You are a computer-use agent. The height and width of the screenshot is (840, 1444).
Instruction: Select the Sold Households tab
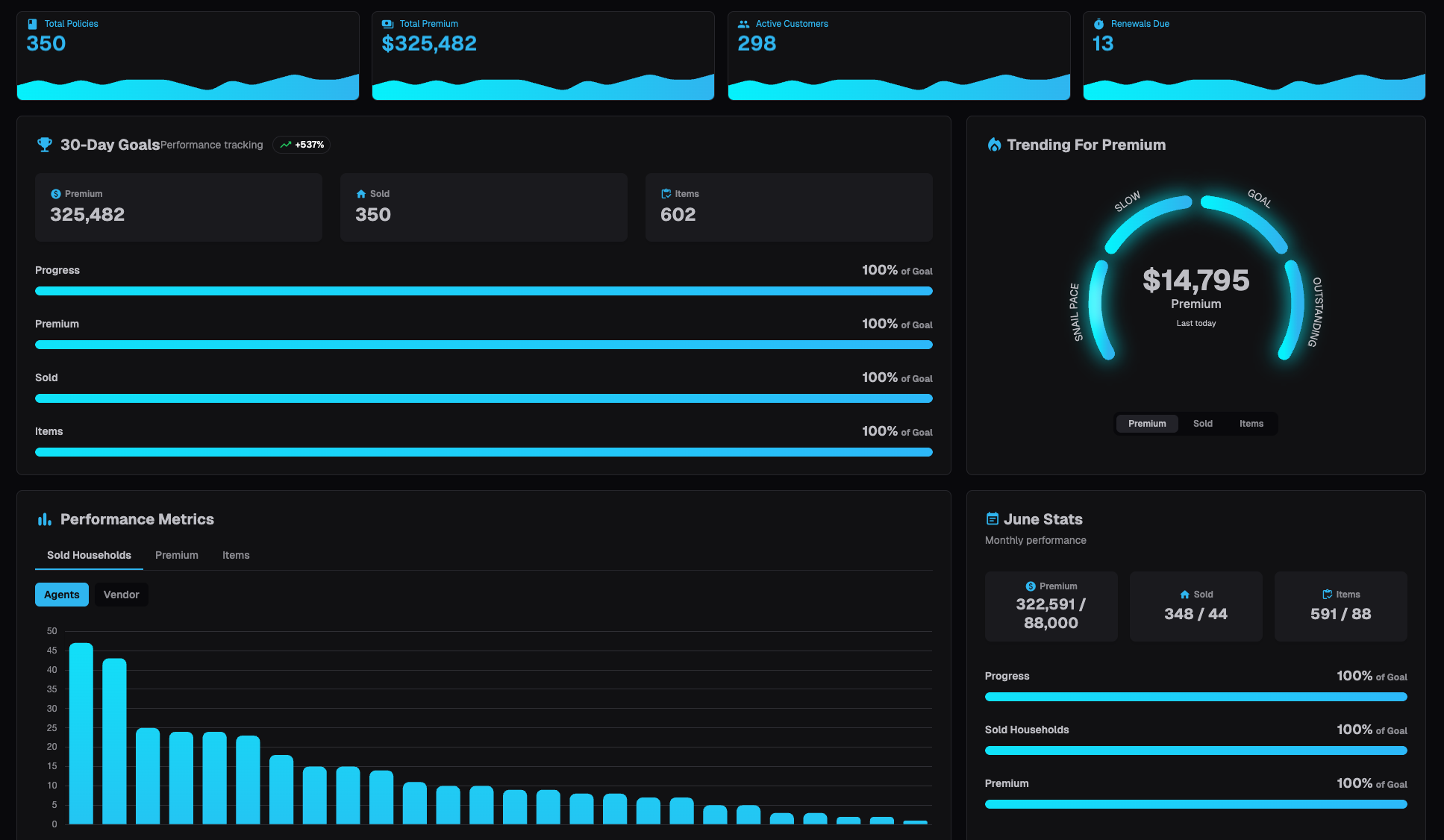tap(89, 555)
